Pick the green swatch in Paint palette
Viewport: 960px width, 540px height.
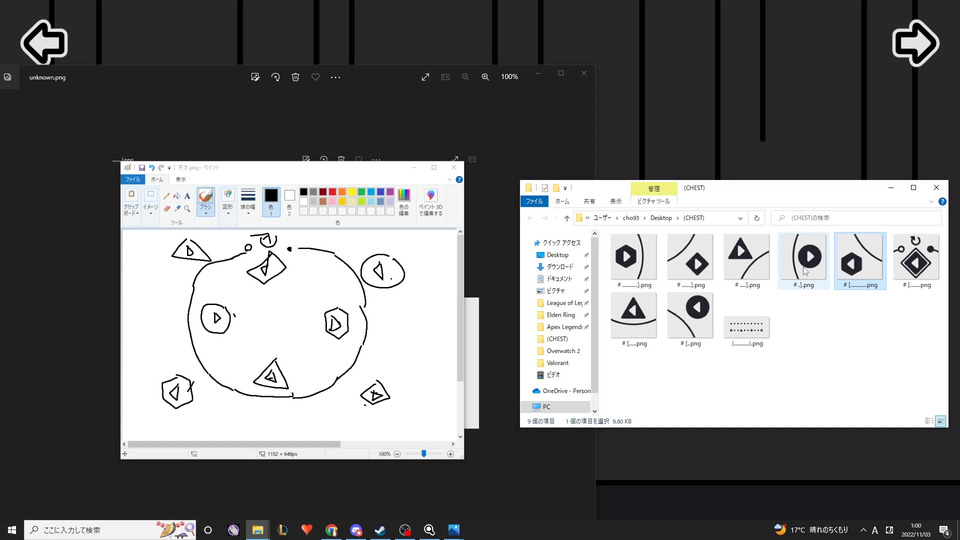(361, 192)
